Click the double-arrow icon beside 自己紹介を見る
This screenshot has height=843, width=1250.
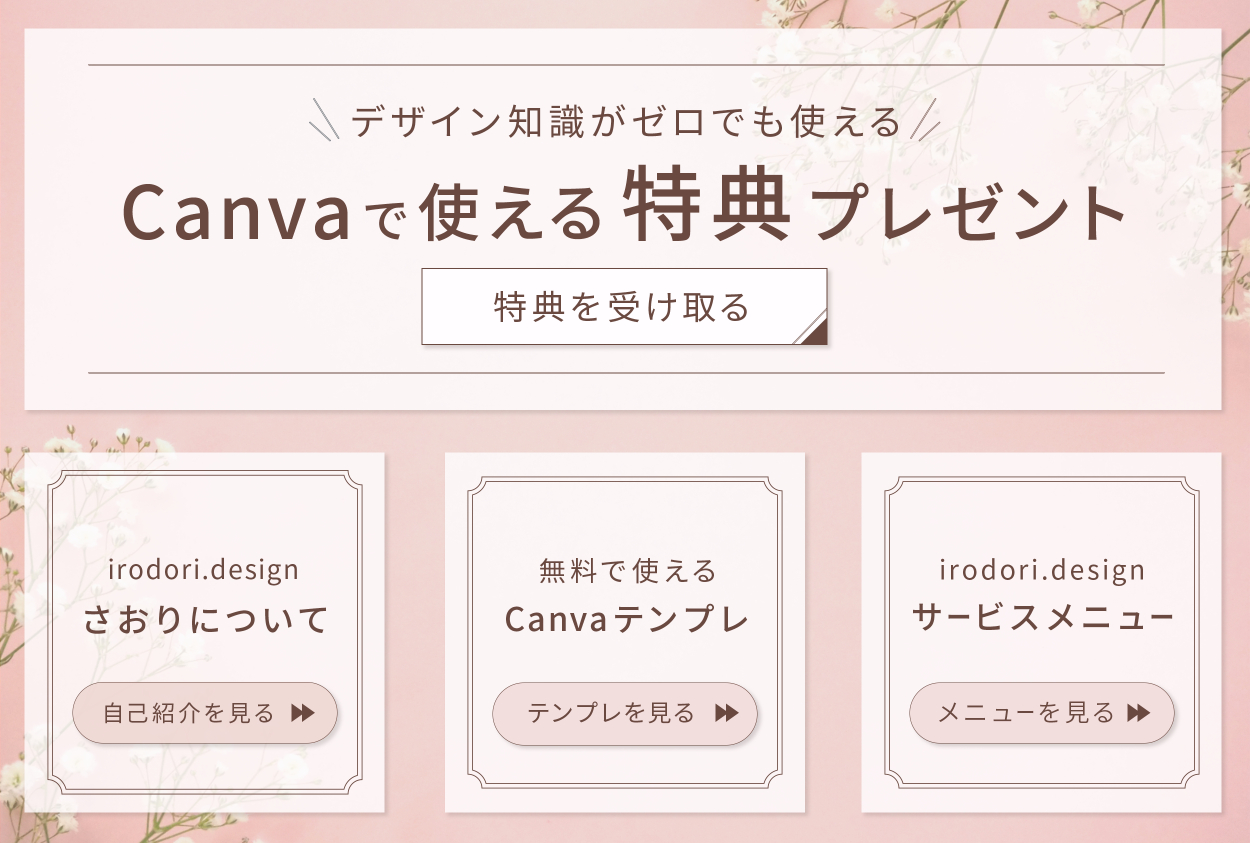point(302,713)
